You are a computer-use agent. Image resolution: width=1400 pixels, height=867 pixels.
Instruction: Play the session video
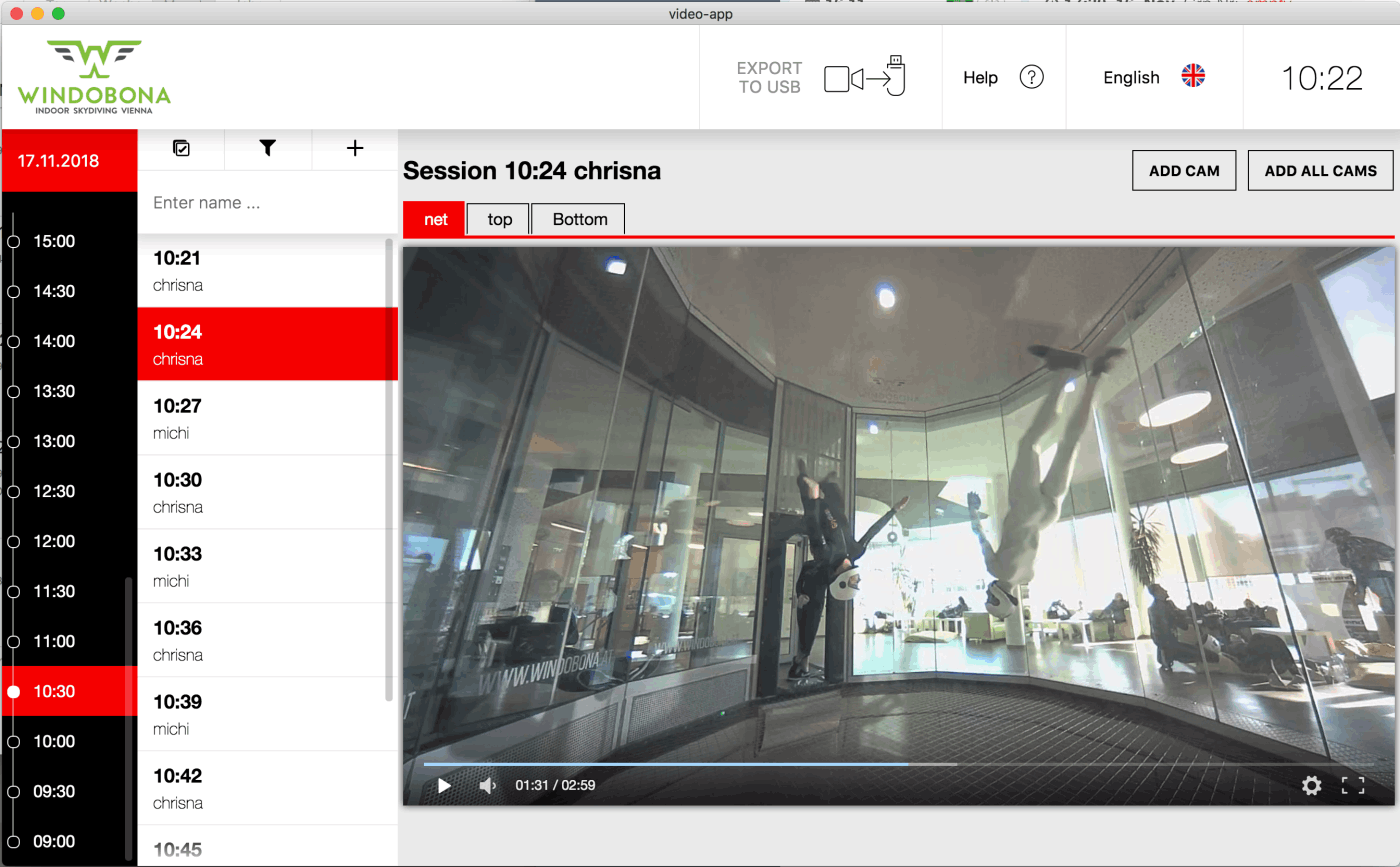444,786
